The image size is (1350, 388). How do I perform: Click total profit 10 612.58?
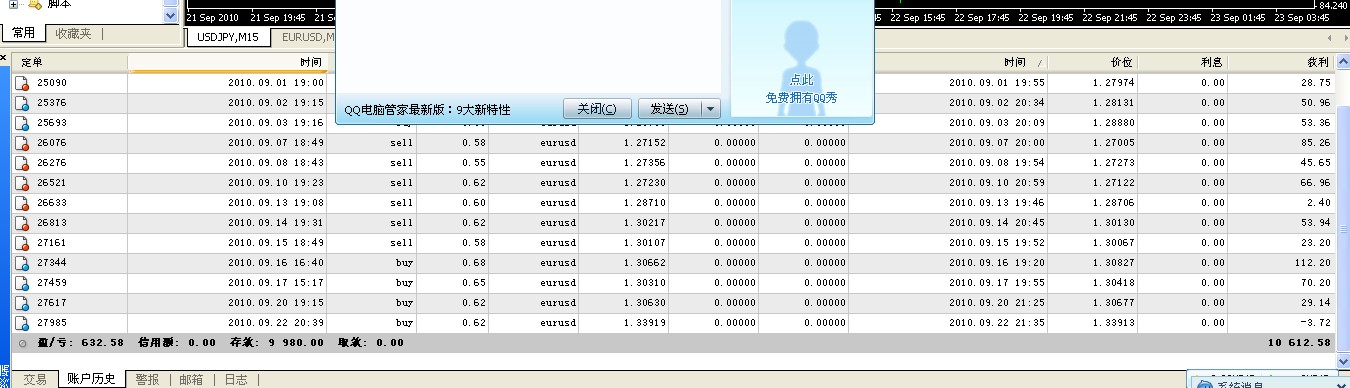1298,343
